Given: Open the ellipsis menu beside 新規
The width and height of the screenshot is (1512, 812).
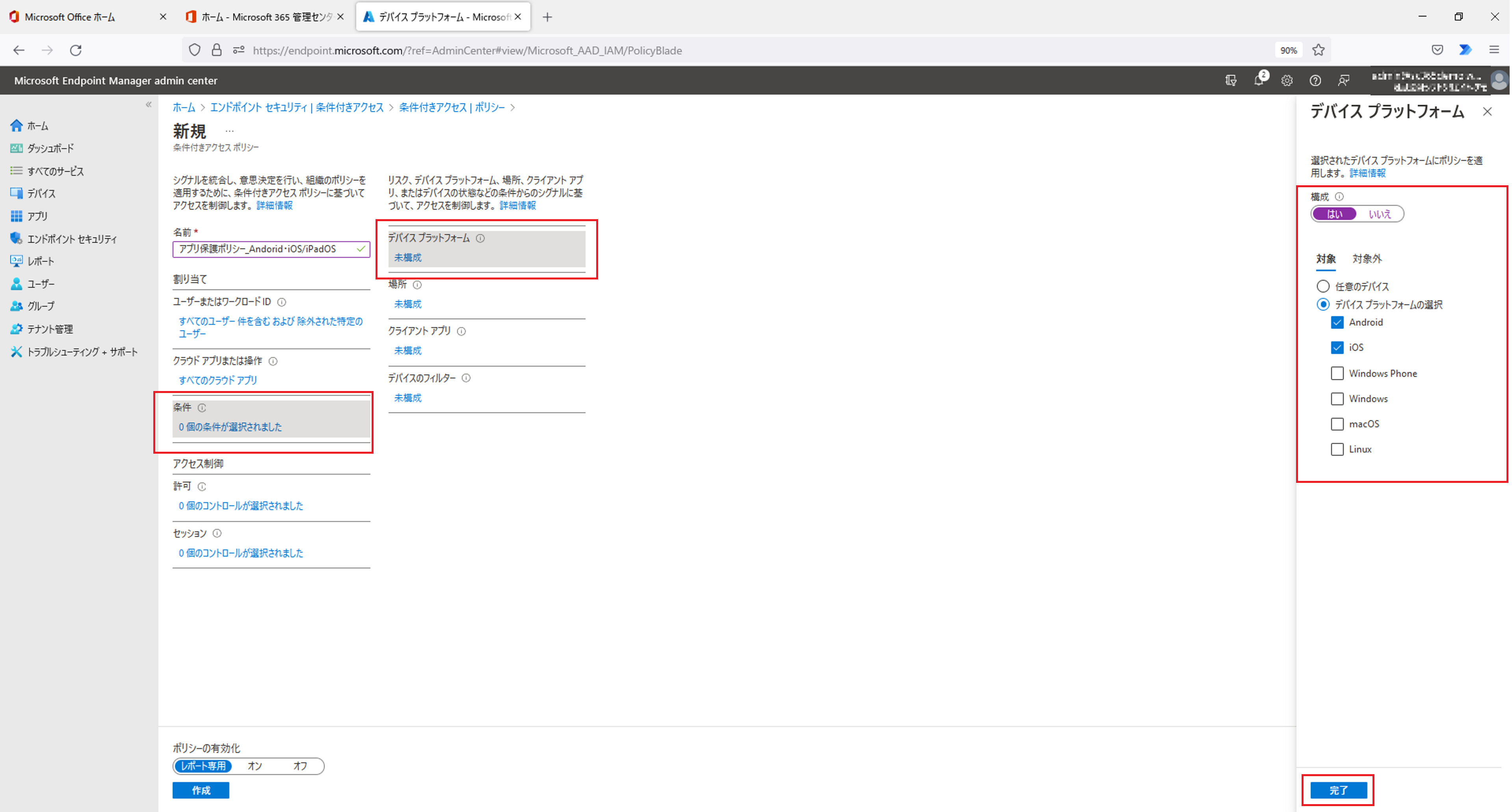Looking at the screenshot, I should pos(229,132).
